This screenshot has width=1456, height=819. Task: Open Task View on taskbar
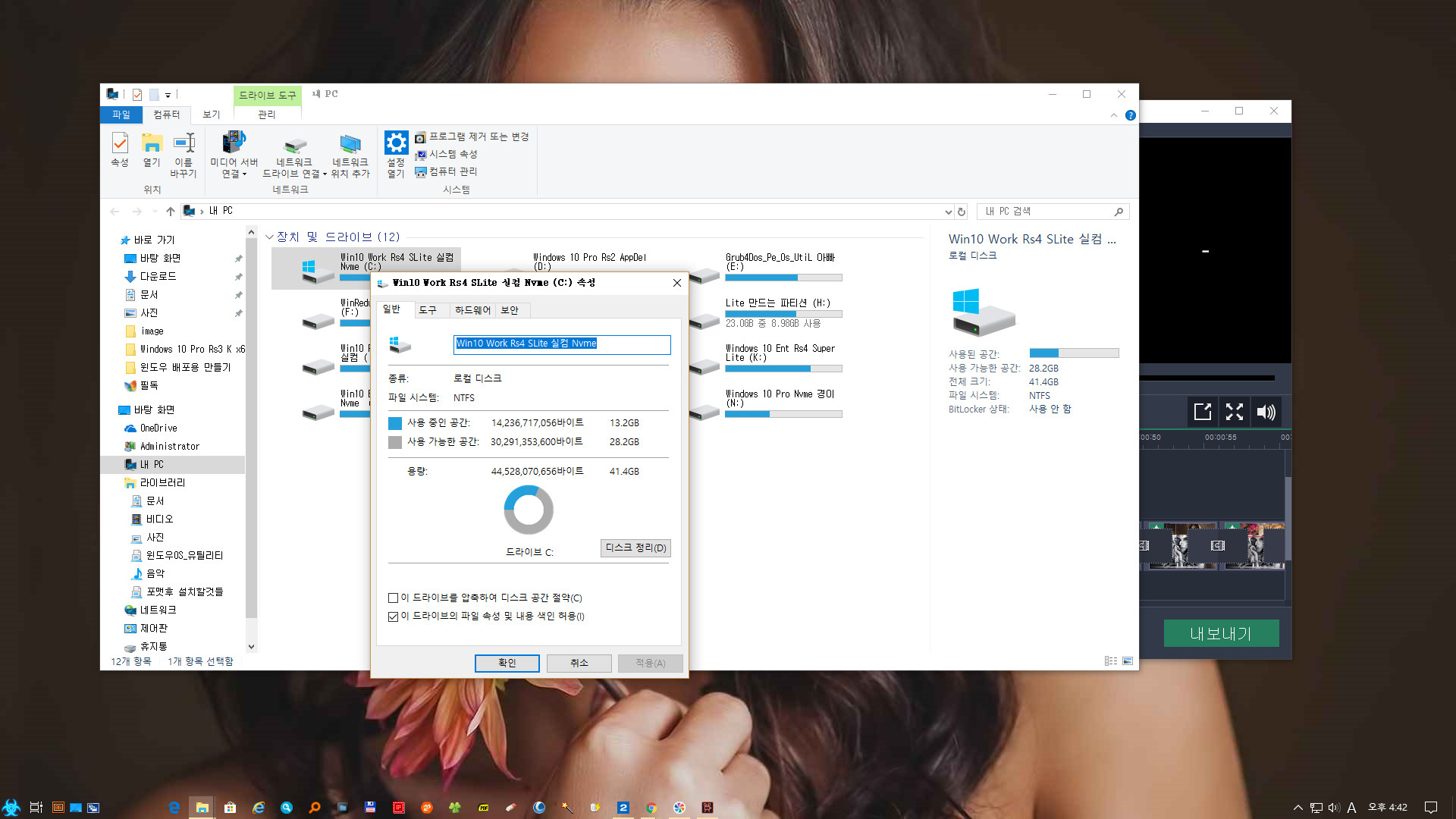click(x=36, y=808)
